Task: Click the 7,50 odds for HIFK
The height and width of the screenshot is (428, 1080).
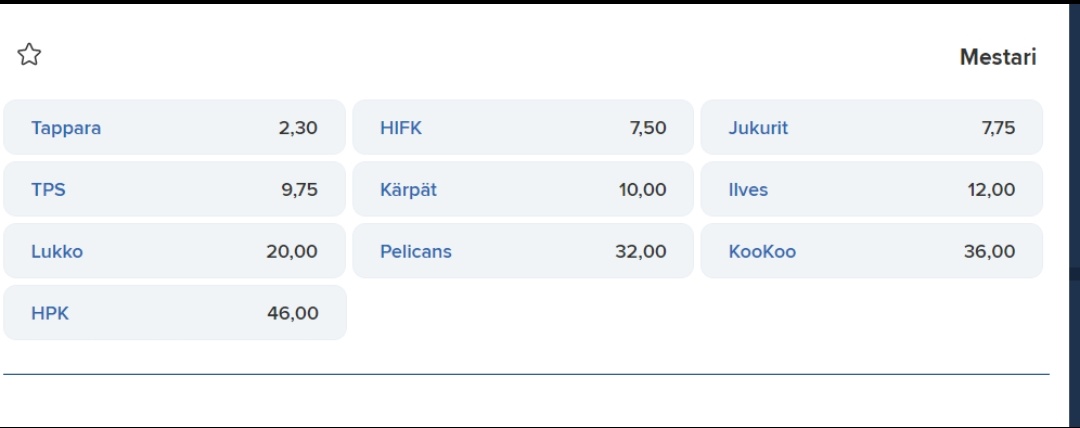Action: pyautogui.click(x=647, y=128)
